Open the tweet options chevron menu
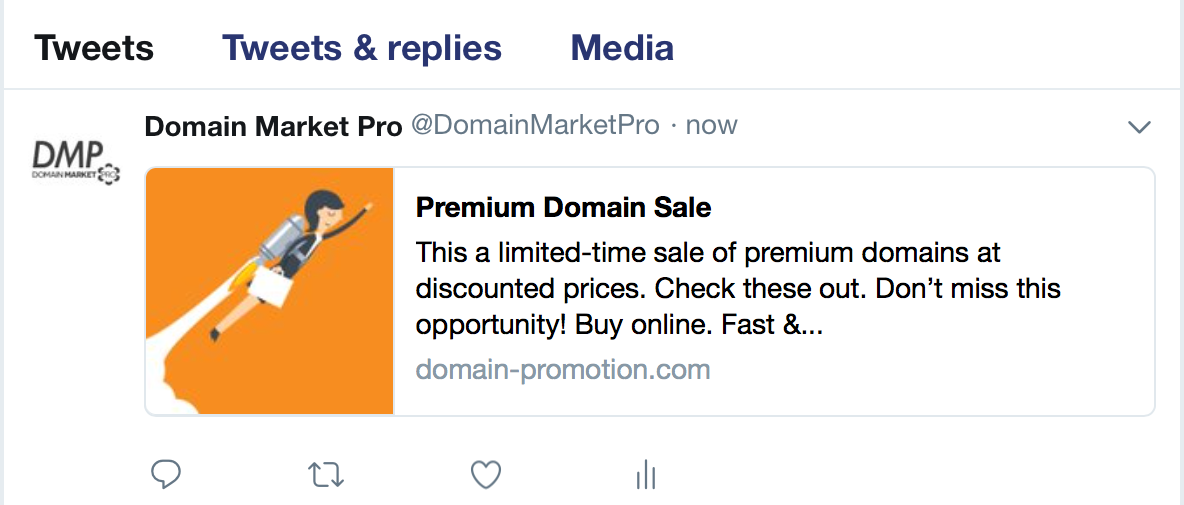Screen dimensions: 1184x505 click(x=1139, y=127)
